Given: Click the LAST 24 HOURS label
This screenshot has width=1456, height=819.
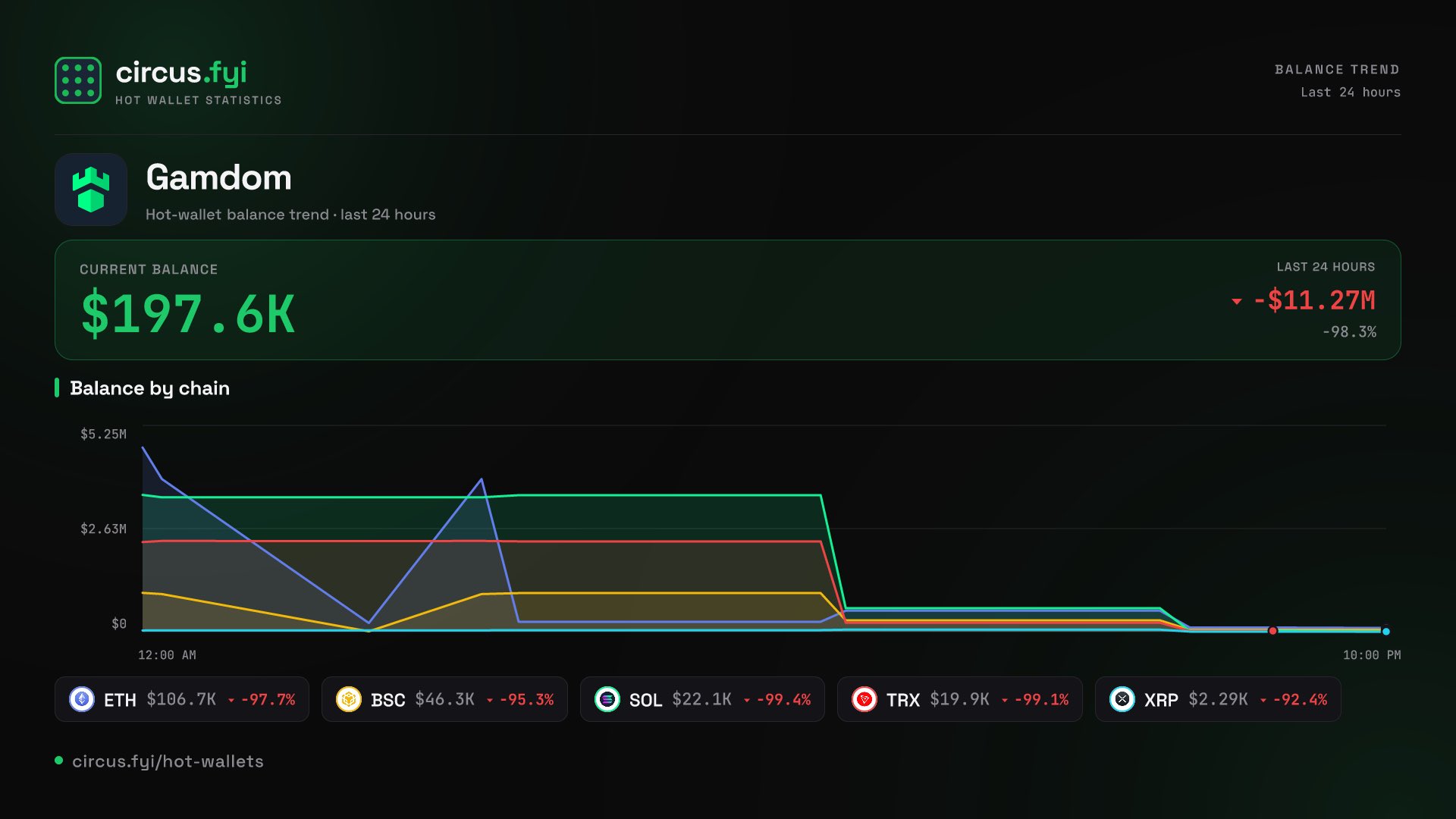Looking at the screenshot, I should (1326, 267).
